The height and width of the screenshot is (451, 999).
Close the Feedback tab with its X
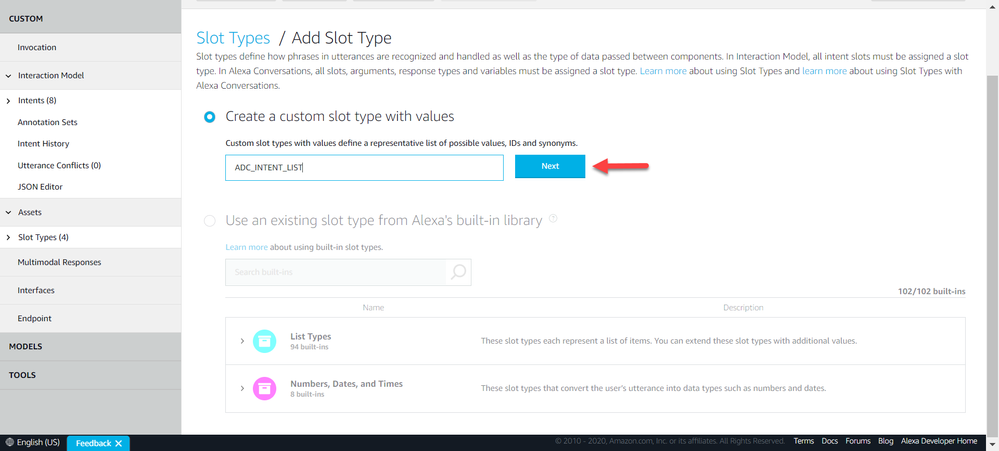click(119, 443)
